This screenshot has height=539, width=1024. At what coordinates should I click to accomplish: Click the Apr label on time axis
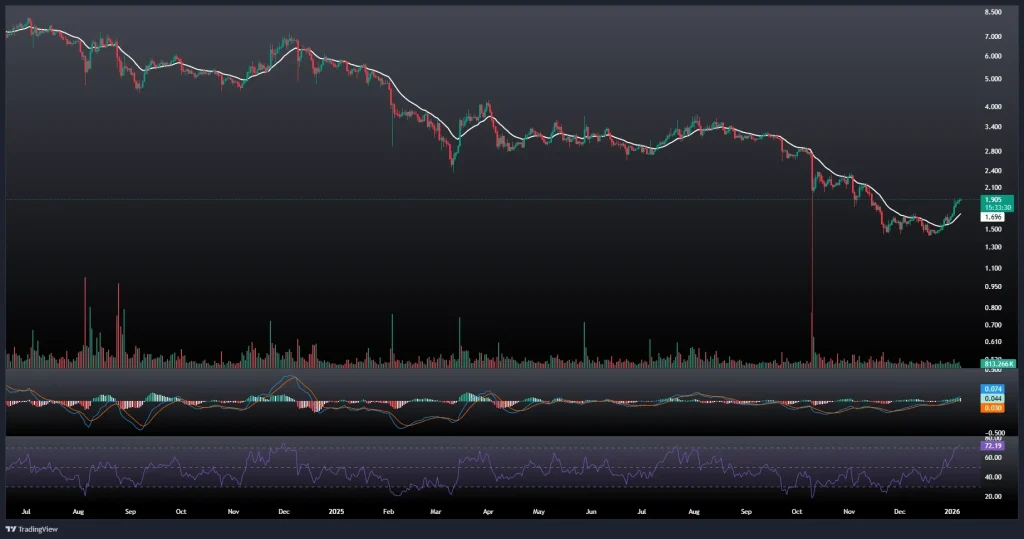(x=487, y=510)
